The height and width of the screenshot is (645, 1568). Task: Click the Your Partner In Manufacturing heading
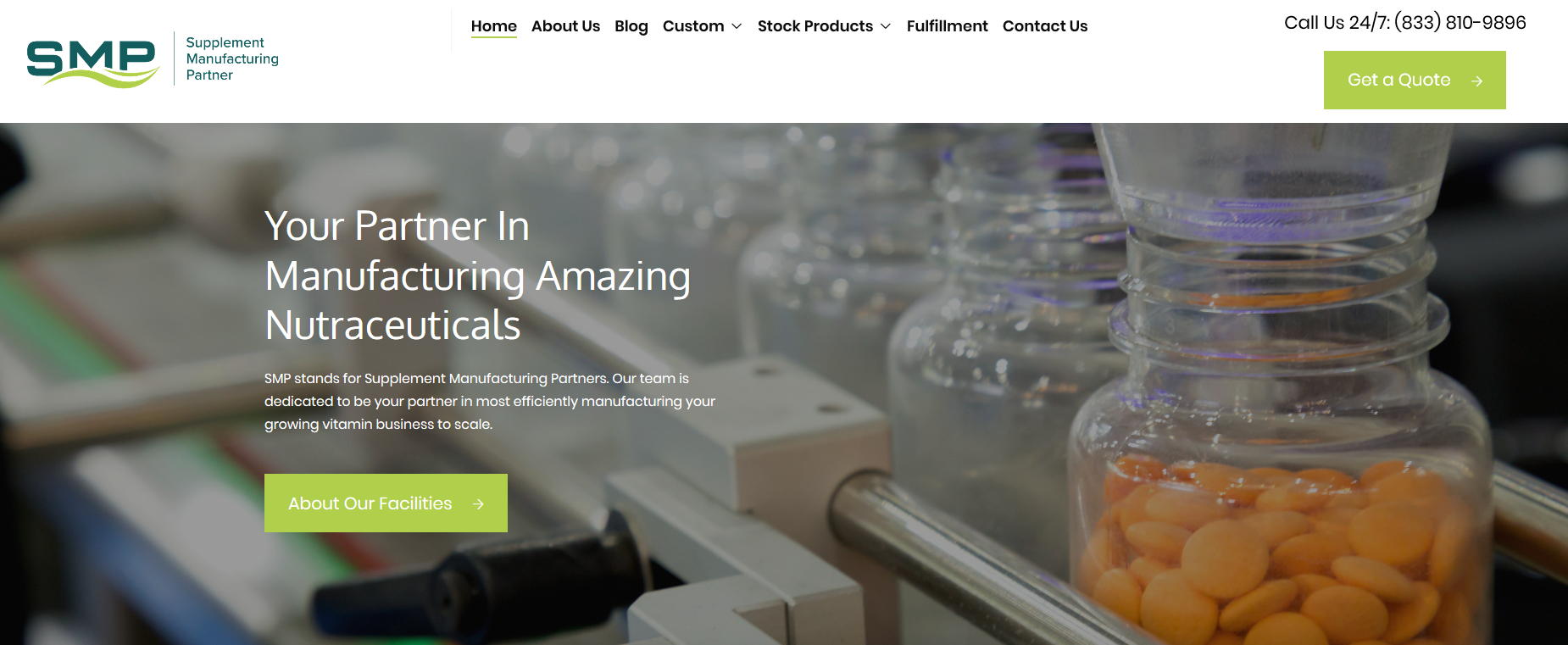pos(478,275)
